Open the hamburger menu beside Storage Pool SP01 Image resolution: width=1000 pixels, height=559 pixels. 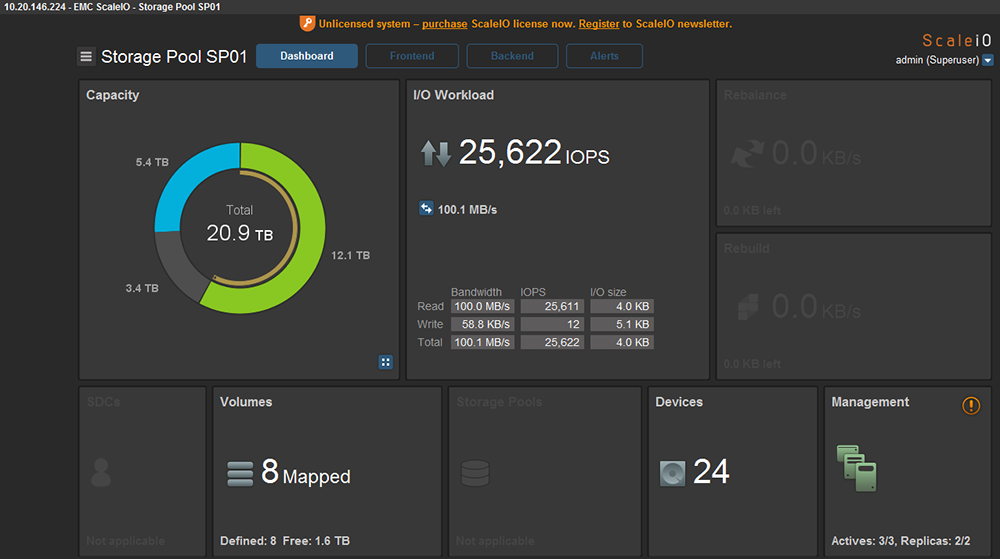click(x=86, y=57)
